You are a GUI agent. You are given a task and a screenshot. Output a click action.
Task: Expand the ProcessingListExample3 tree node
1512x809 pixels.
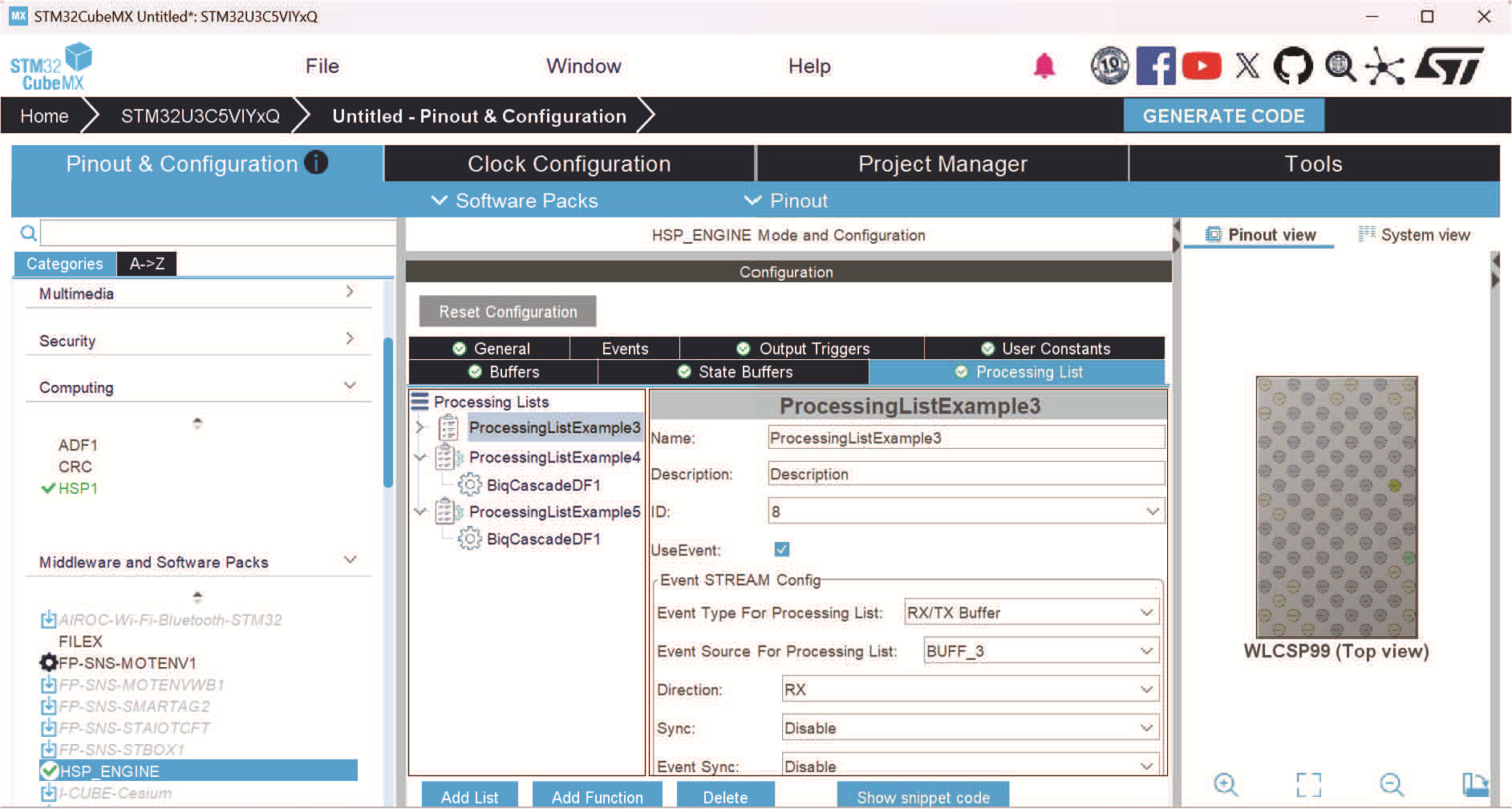pos(420,427)
